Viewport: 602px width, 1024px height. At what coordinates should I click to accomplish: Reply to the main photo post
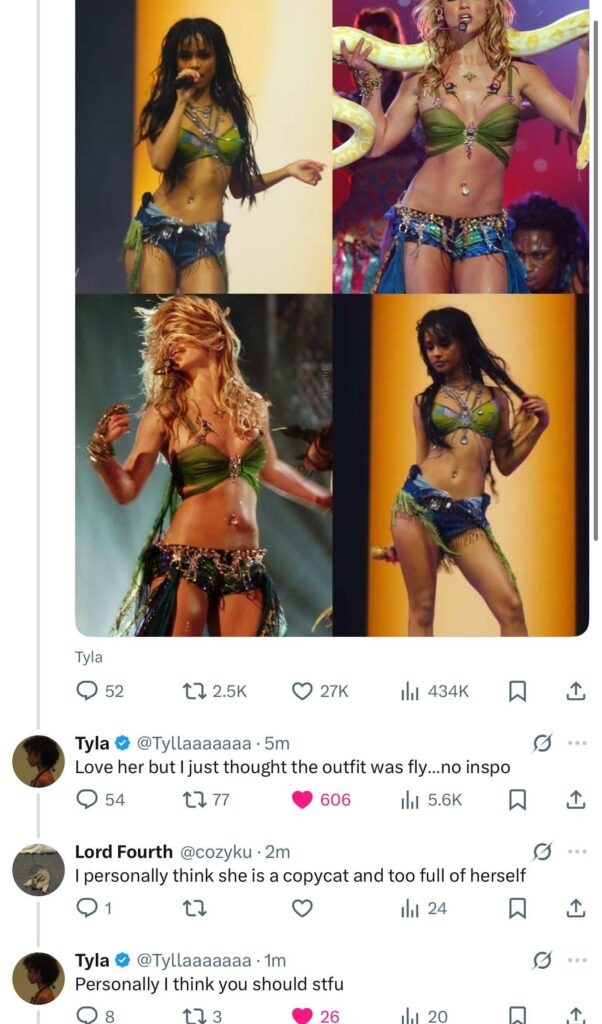coord(87,691)
